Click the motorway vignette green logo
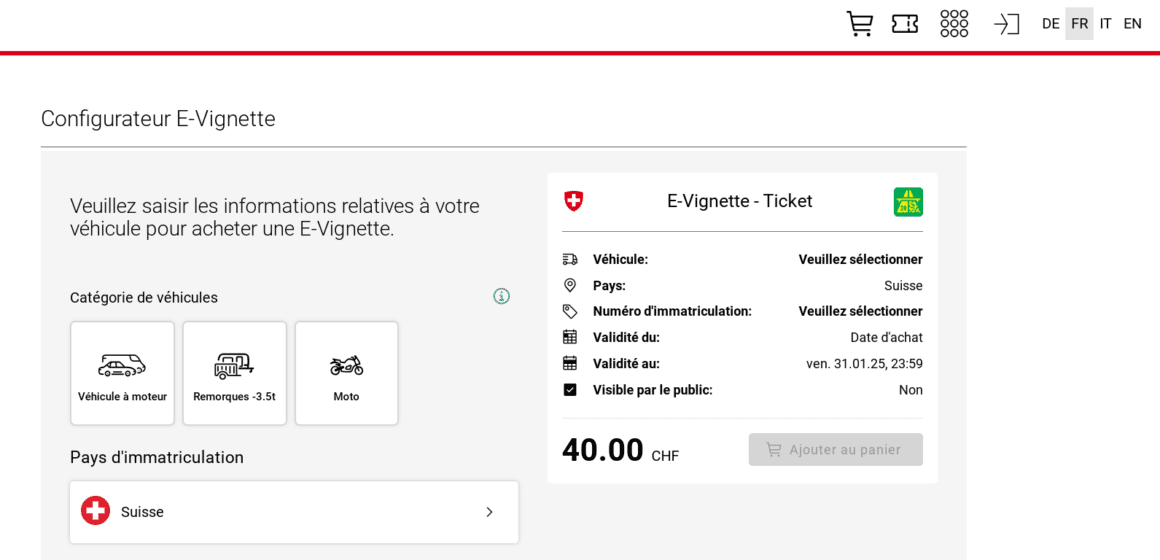 908,202
